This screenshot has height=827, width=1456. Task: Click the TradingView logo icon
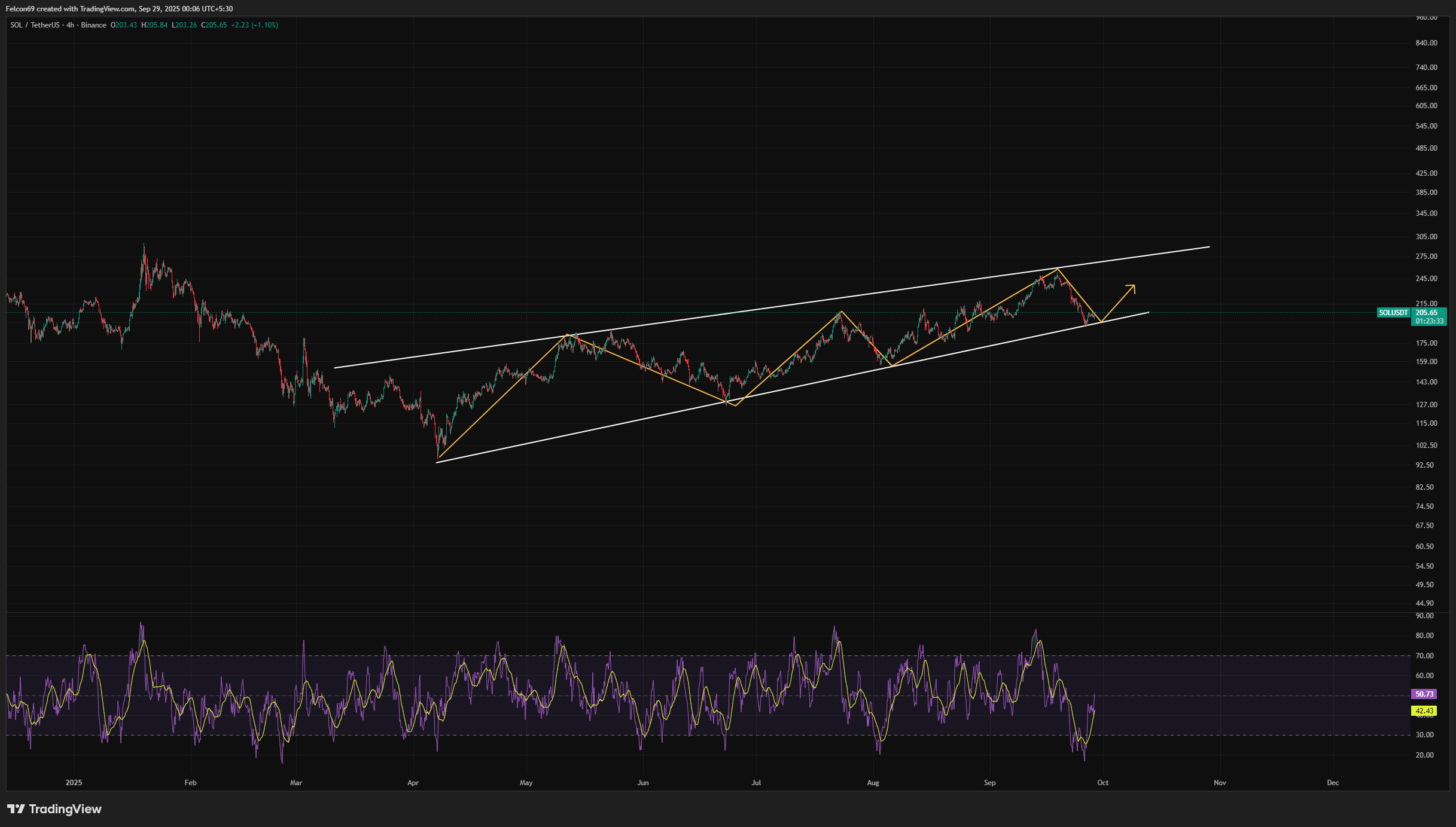click(16, 809)
